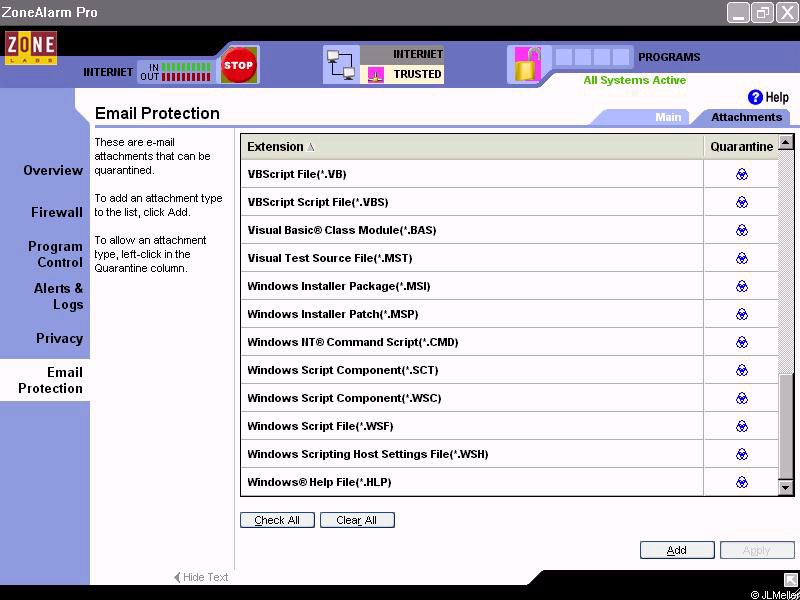Toggle quarantine for VBScript File (*.VB)

[742, 174]
